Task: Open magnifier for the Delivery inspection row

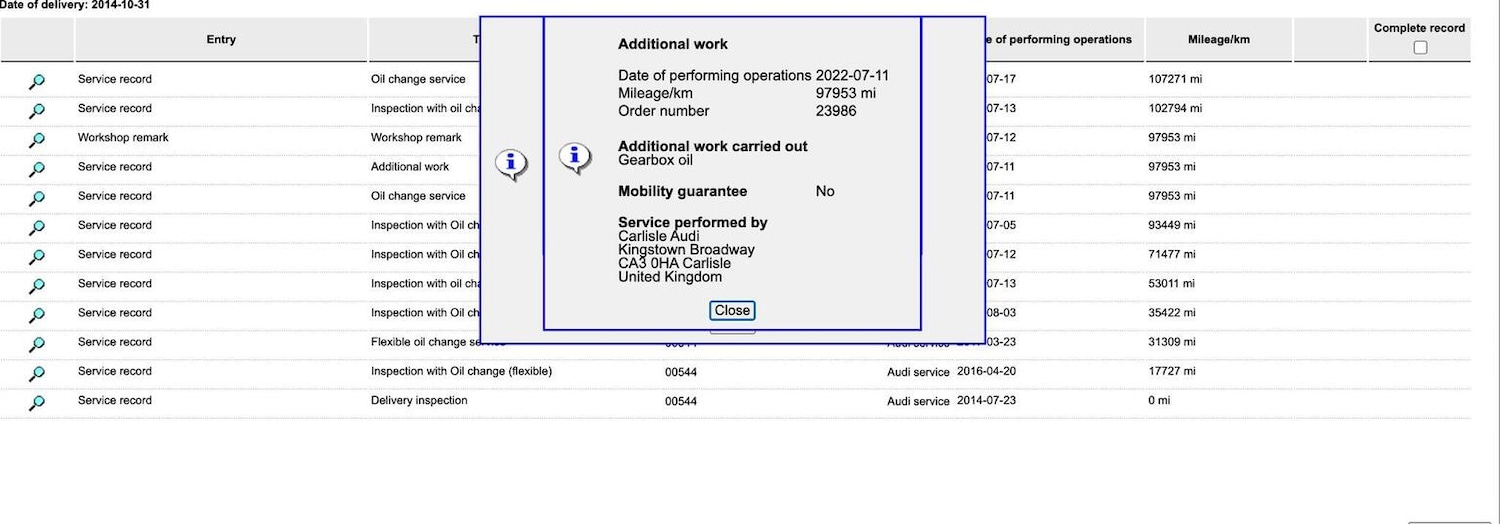Action: pyautogui.click(x=37, y=402)
